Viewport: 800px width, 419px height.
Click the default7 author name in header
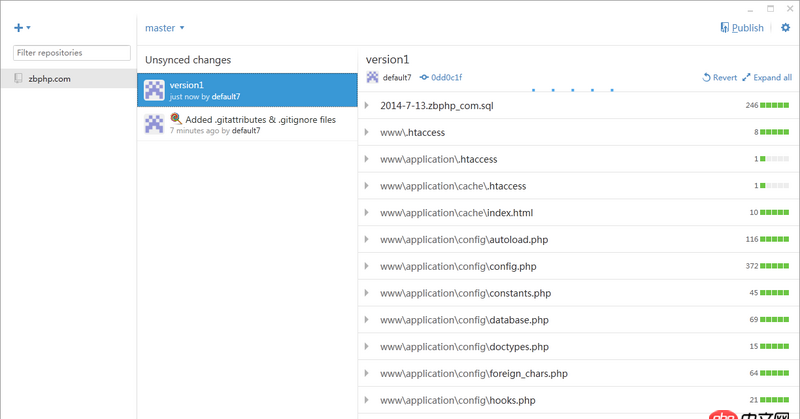click(397, 78)
